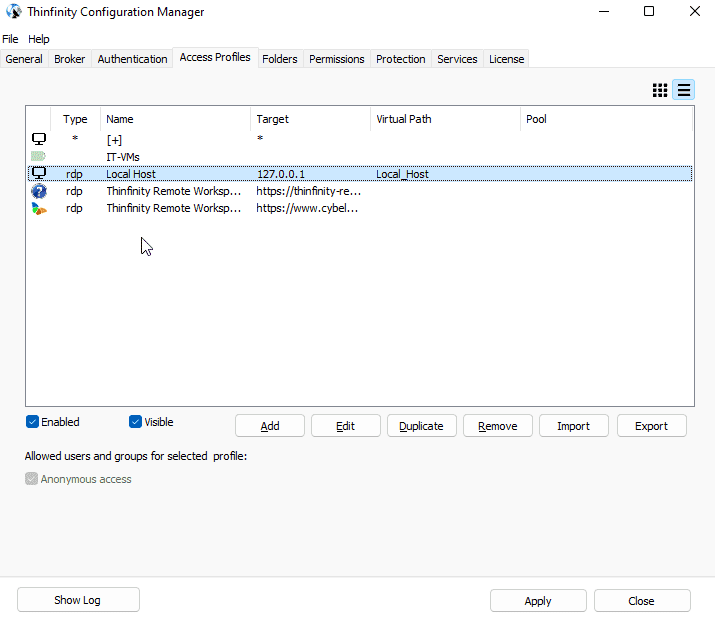Maximize the Configuration Manager window
This screenshot has height=623, width=715.
click(x=649, y=11)
